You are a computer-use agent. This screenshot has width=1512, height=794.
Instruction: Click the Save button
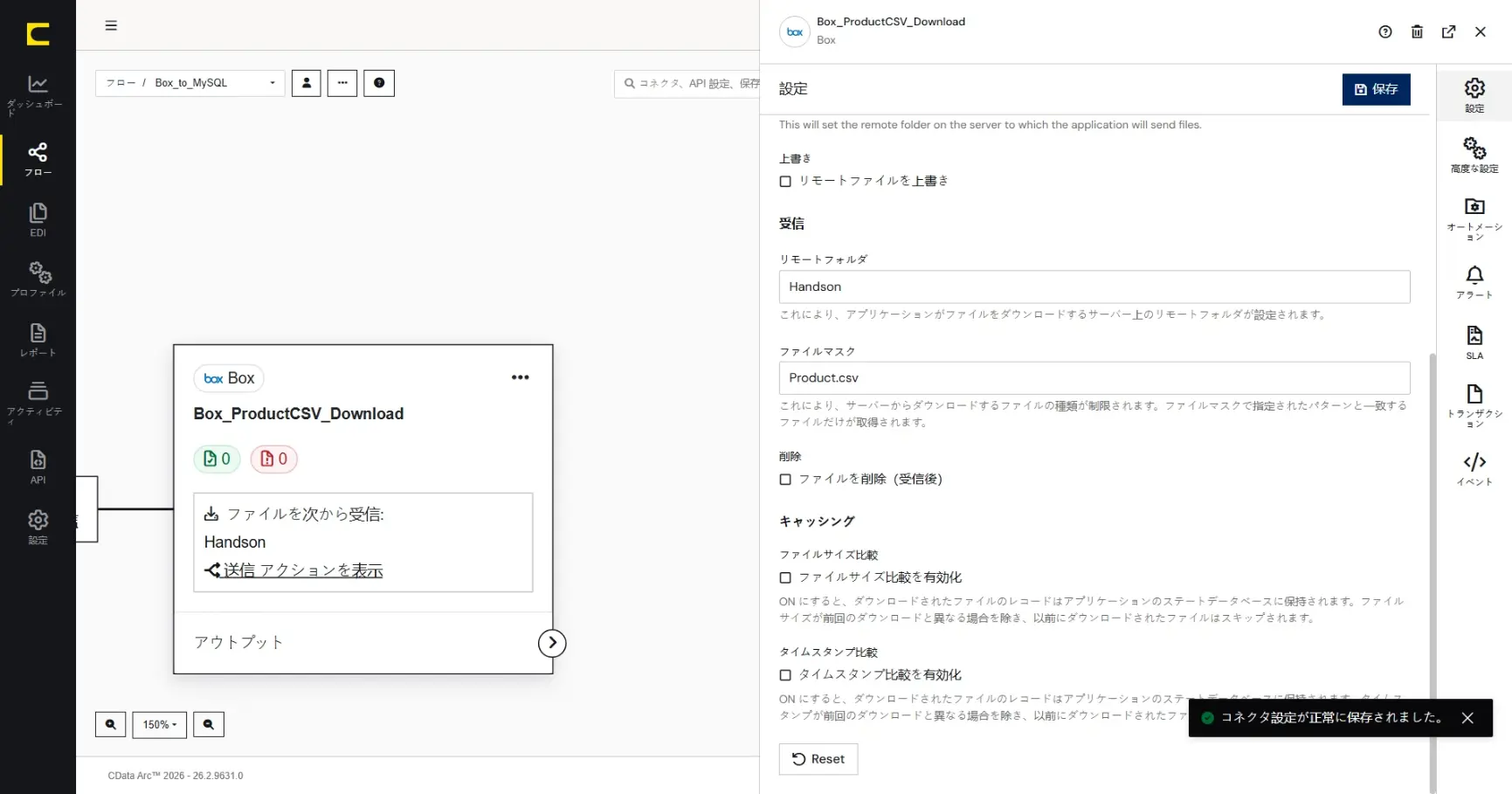[1376, 89]
